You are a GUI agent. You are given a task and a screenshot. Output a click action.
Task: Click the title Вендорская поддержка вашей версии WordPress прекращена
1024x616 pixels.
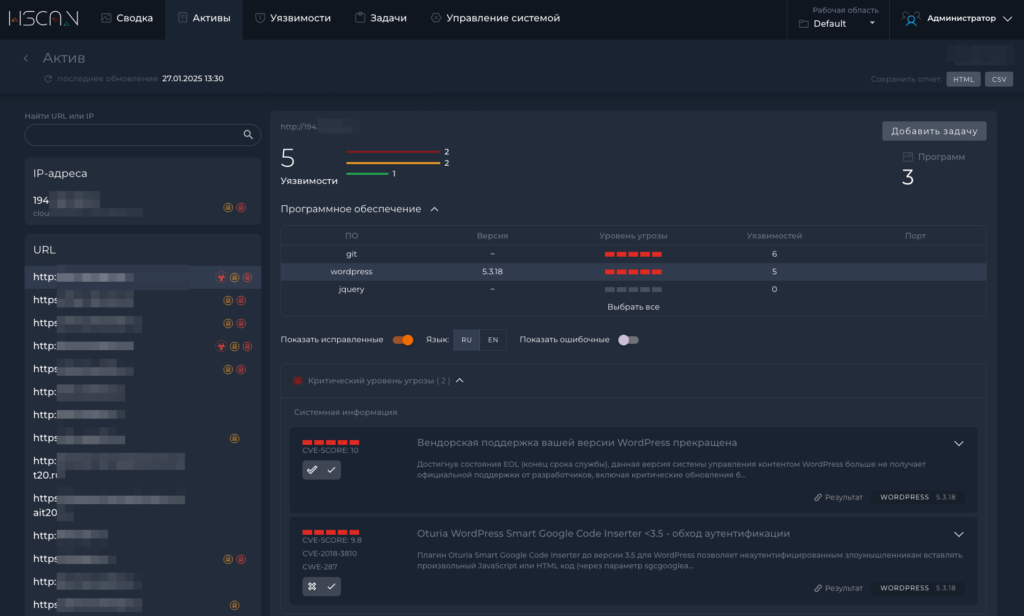coord(577,443)
